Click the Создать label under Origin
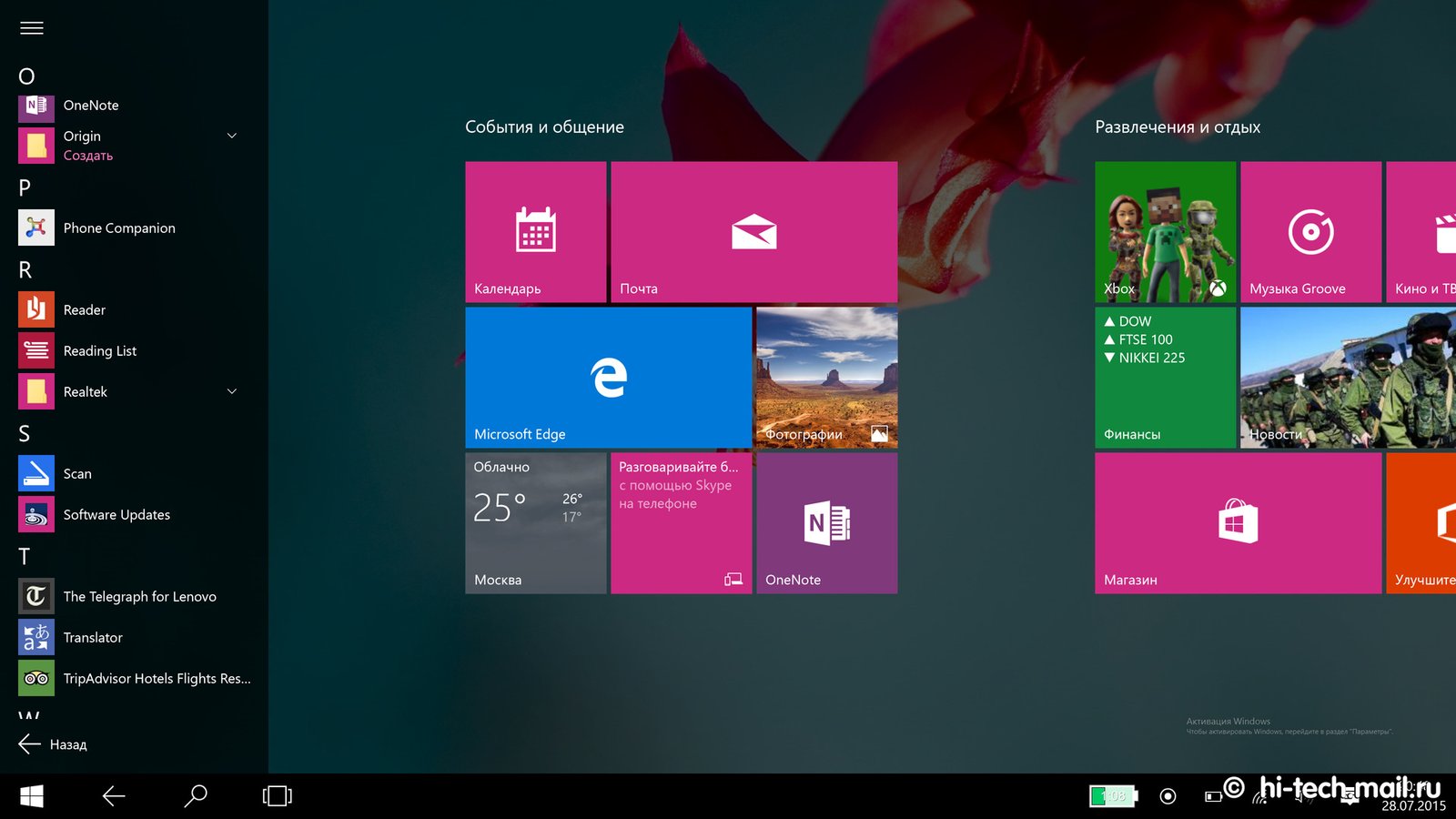1456x819 pixels. point(88,156)
